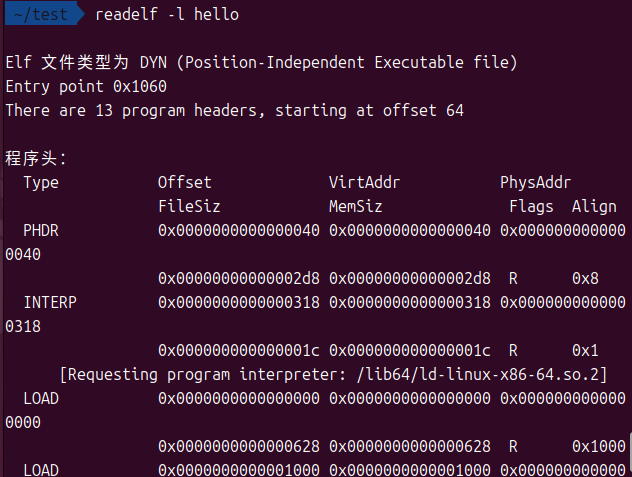Click the ~/test prompt directory segment

[42, 14]
